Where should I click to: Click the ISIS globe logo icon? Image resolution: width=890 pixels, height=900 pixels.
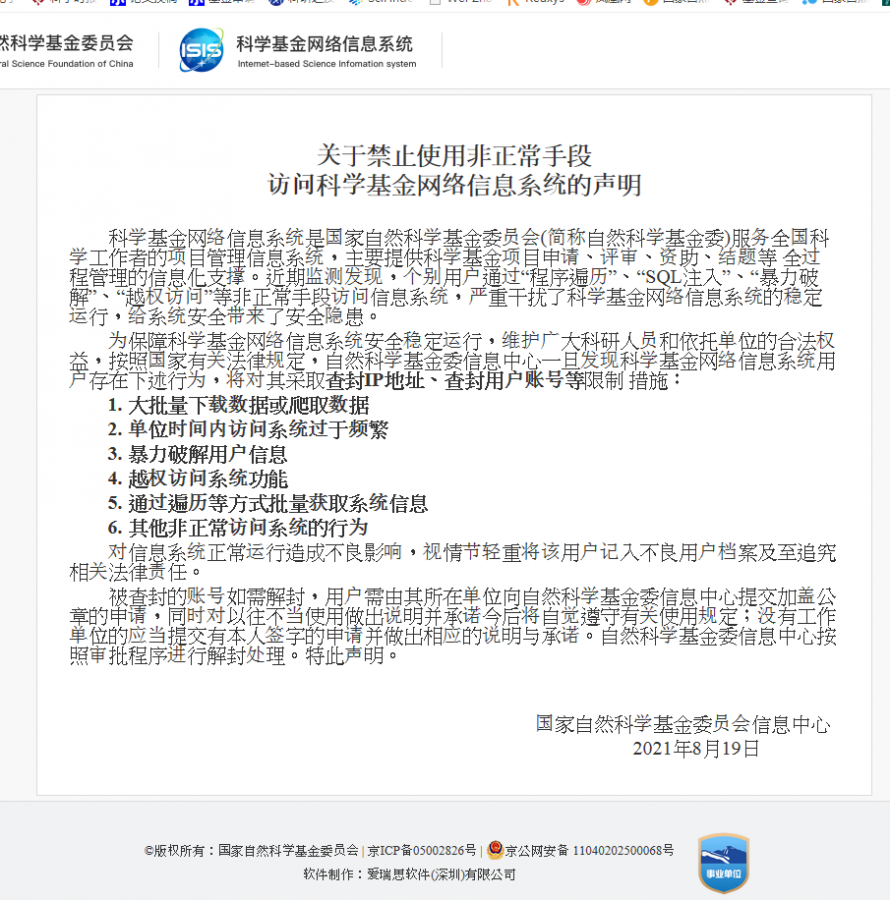click(x=201, y=50)
